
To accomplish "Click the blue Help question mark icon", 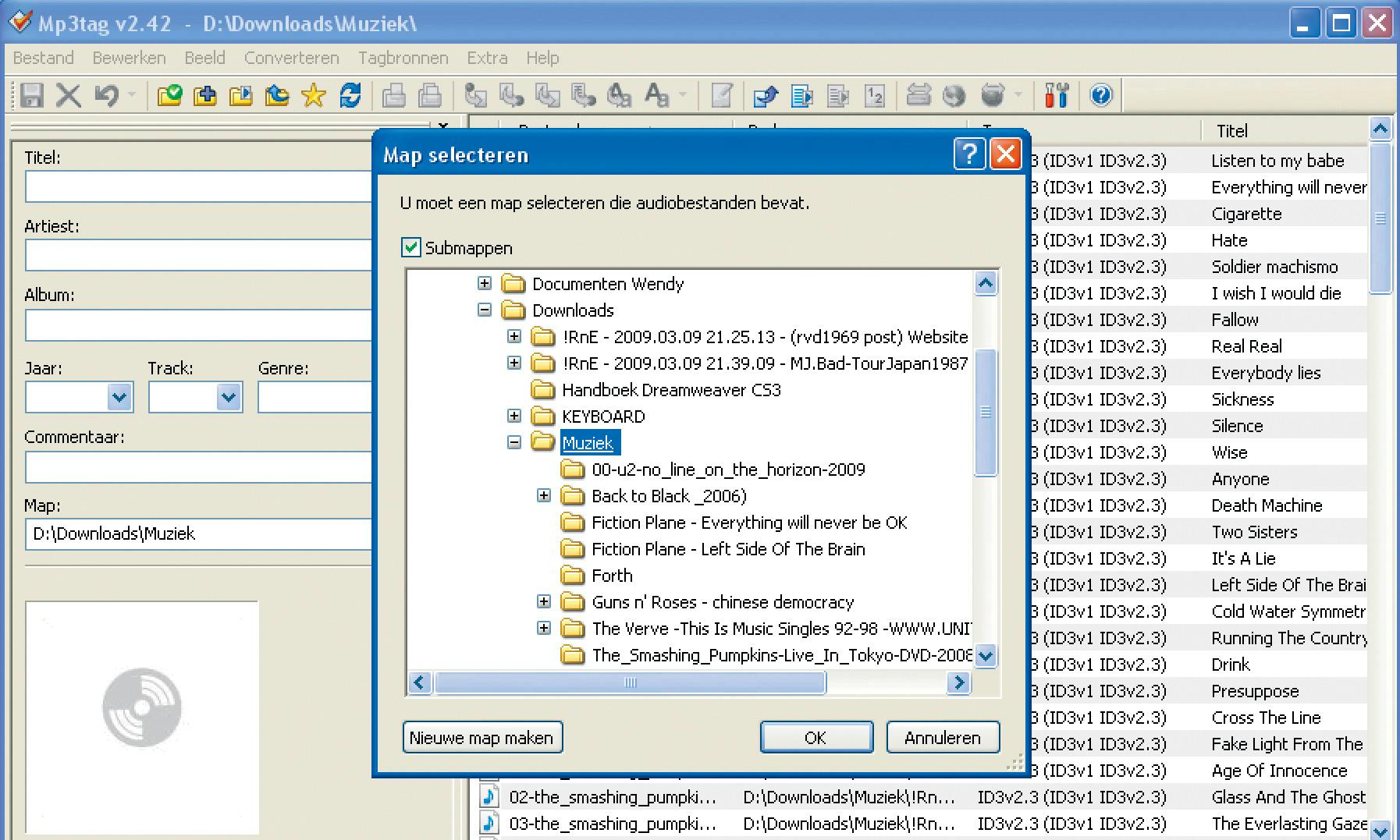I will click(1100, 96).
